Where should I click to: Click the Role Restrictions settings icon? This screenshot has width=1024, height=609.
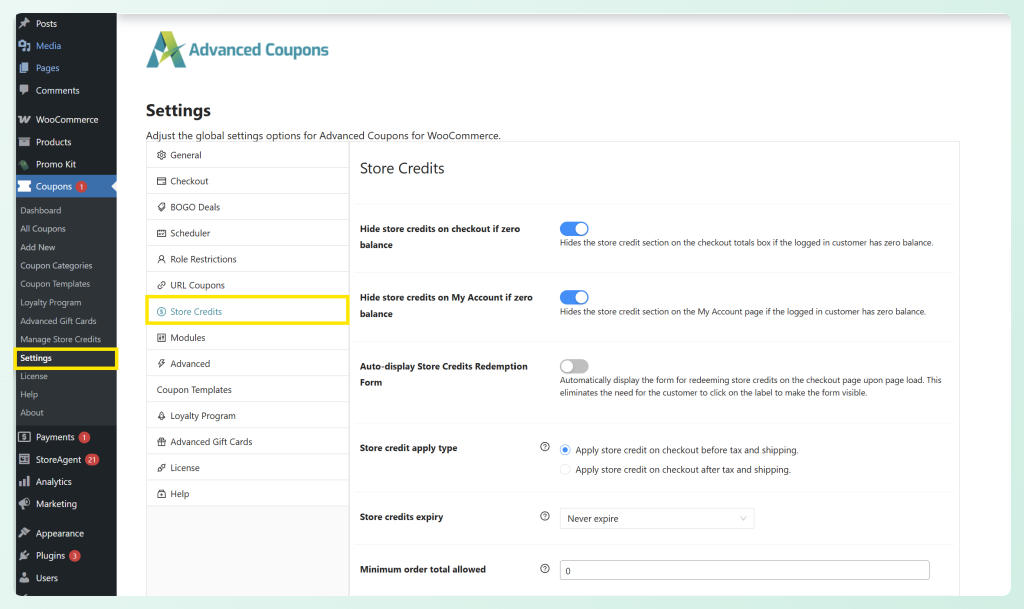(x=160, y=259)
